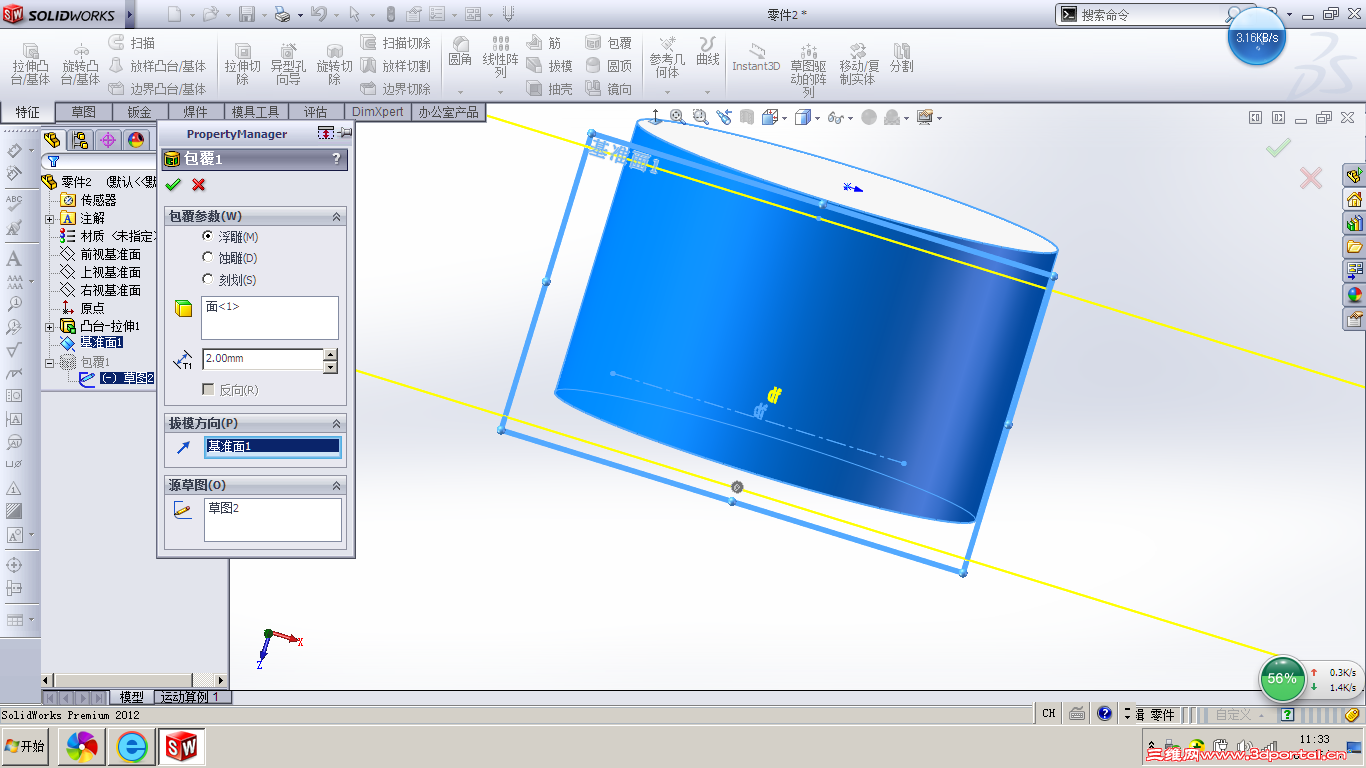Click the Zoom to Fit view icon
The width and height of the screenshot is (1366, 768).
coord(678,117)
